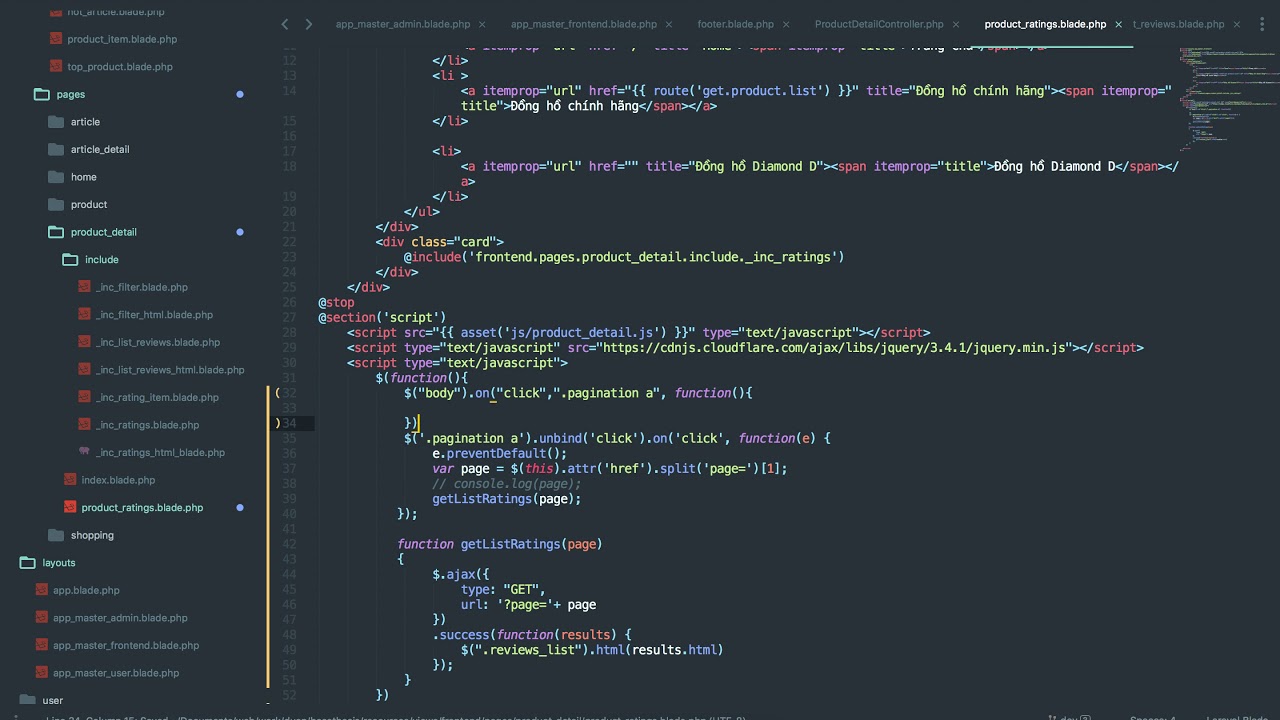1280x720 pixels.
Task: Expand the article_detail folder
Action: (56, 149)
